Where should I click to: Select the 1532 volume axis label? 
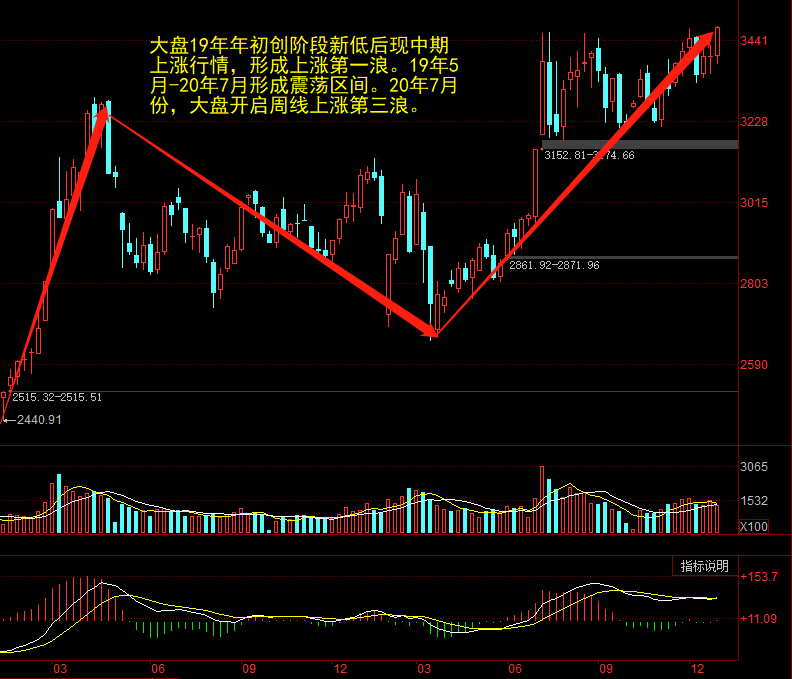[x=753, y=501]
